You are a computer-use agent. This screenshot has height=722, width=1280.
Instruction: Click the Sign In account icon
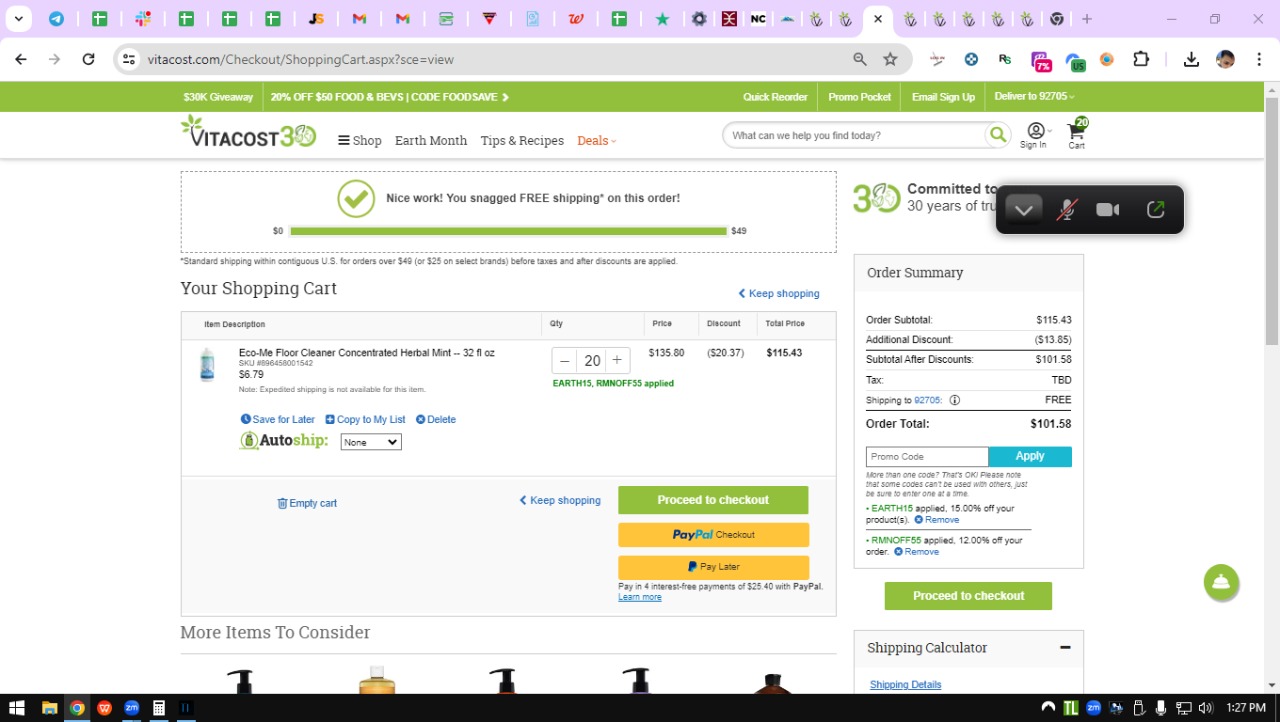tap(1034, 135)
